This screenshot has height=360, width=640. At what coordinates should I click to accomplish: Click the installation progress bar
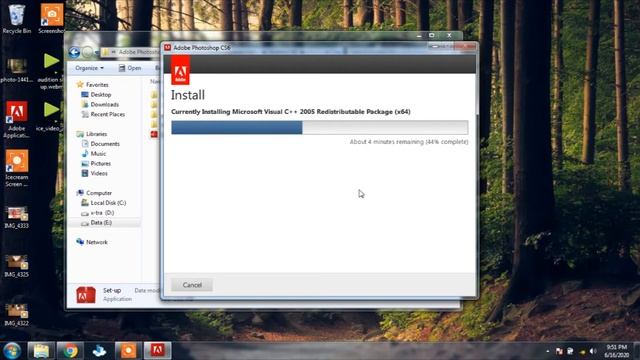(320, 127)
